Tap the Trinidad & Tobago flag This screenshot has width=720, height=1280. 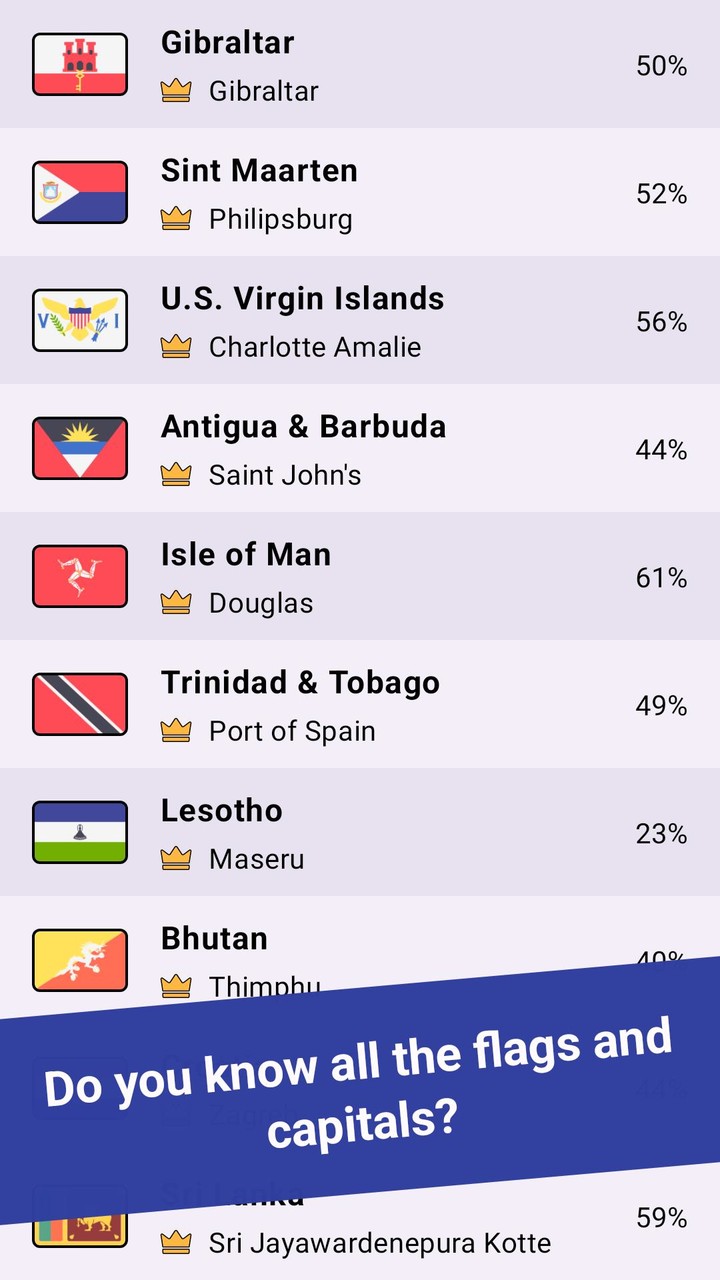click(x=80, y=704)
